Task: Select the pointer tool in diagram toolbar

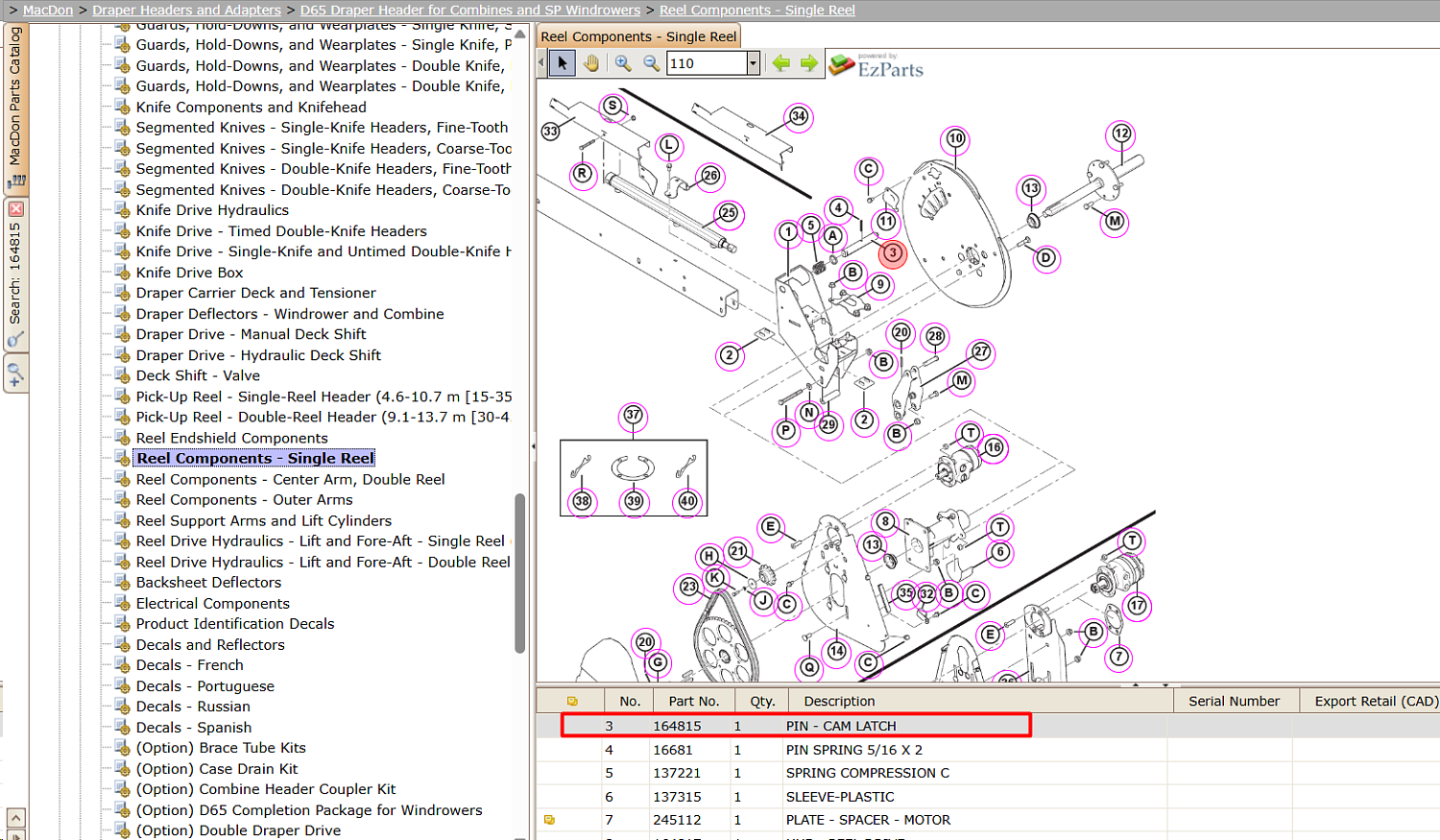Action: [563, 63]
